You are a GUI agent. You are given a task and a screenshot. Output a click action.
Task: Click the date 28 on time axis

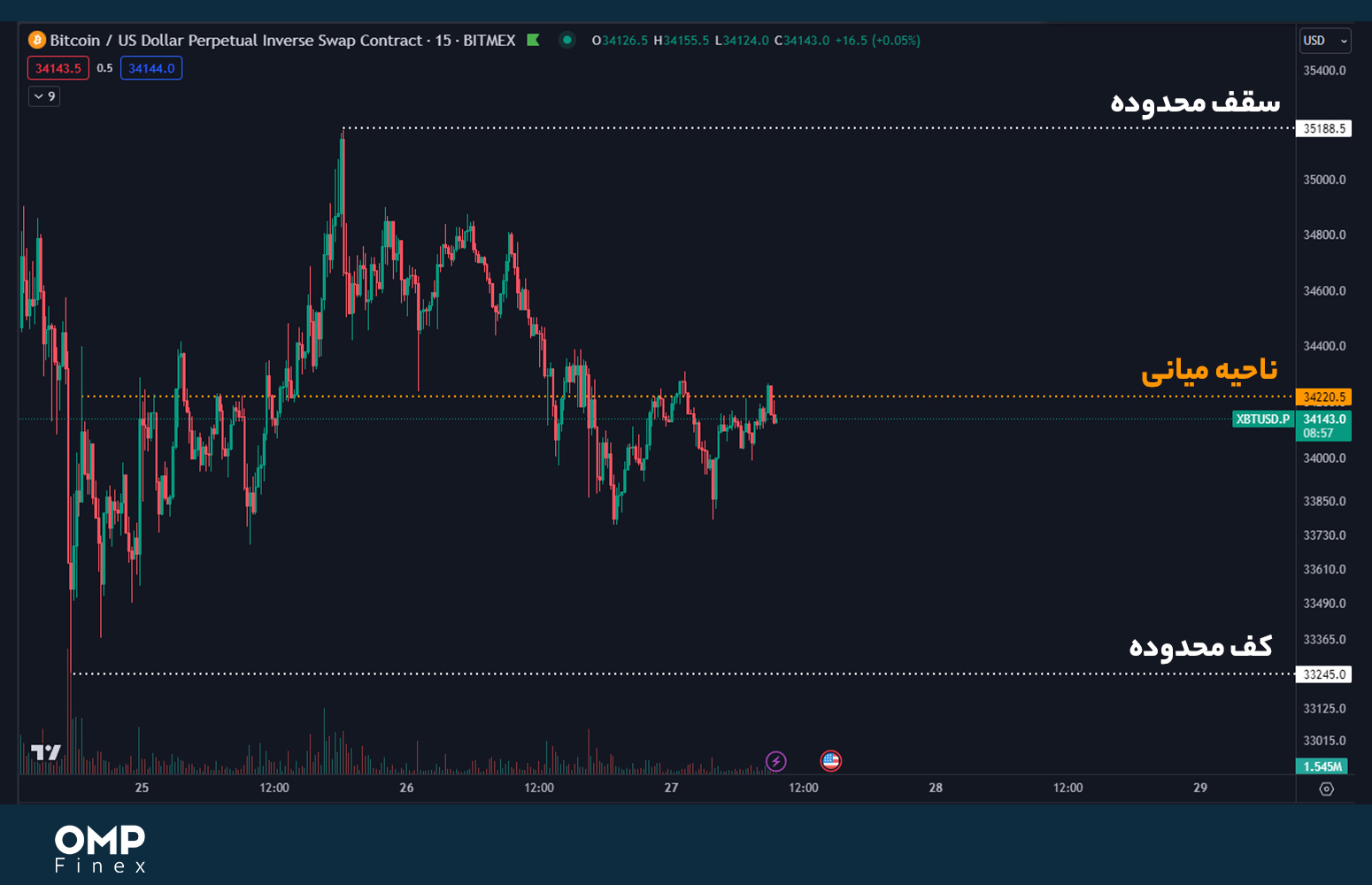click(x=936, y=788)
